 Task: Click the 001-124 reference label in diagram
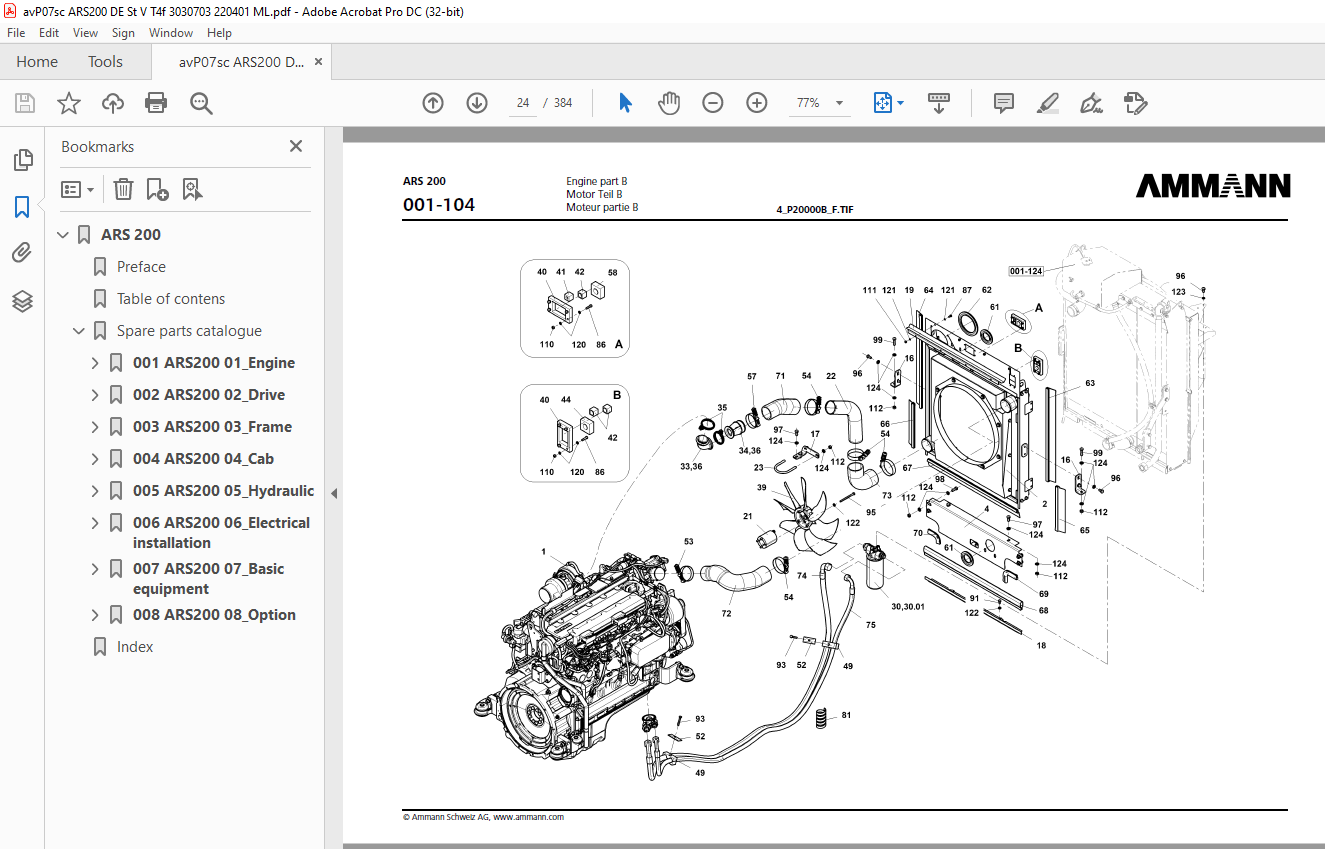[1026, 271]
